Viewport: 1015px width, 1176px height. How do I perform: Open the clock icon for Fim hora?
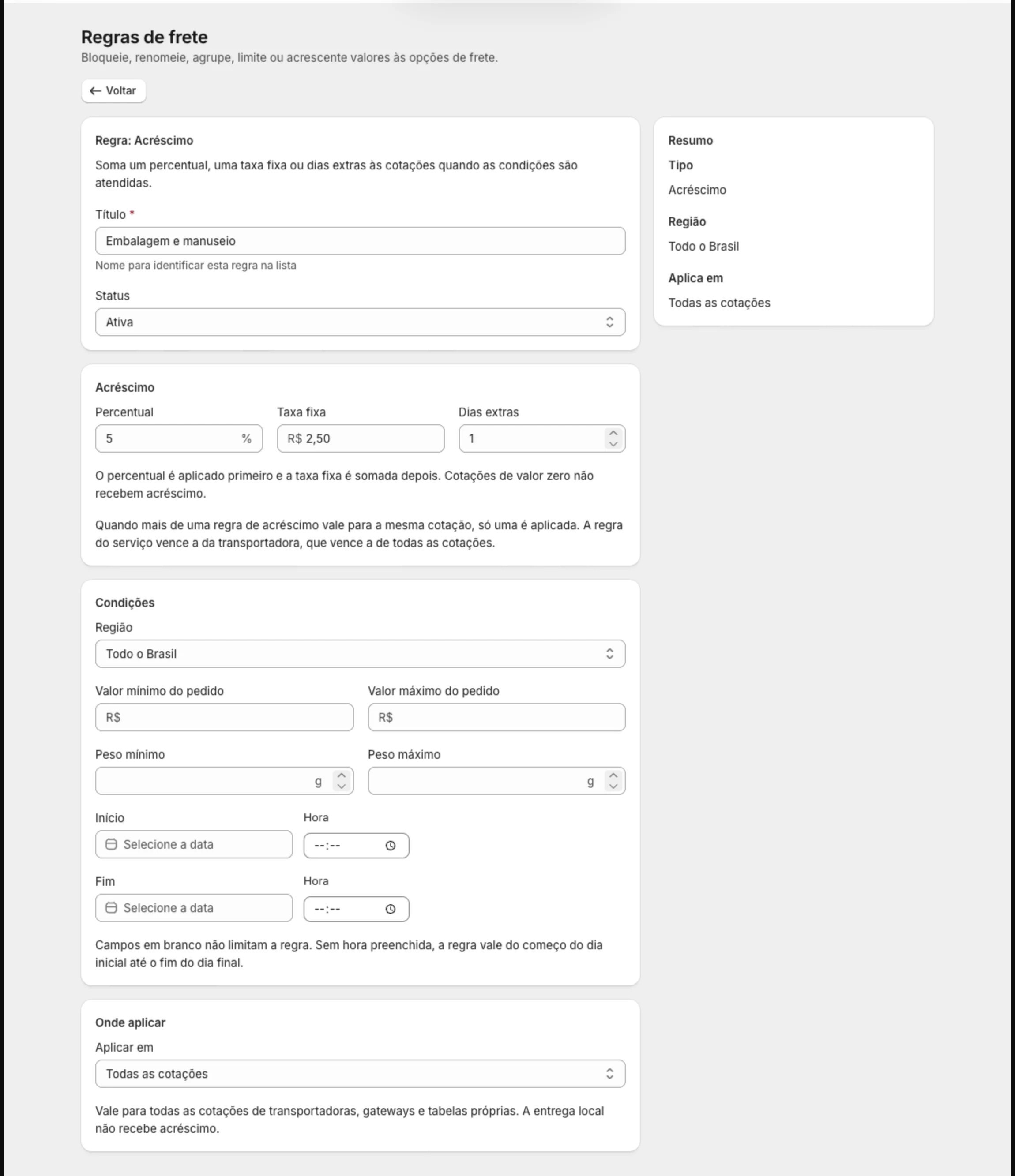391,909
